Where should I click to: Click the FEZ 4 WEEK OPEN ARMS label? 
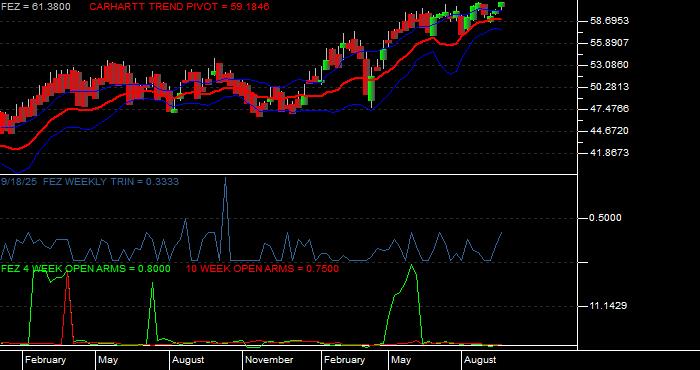click(x=85, y=269)
